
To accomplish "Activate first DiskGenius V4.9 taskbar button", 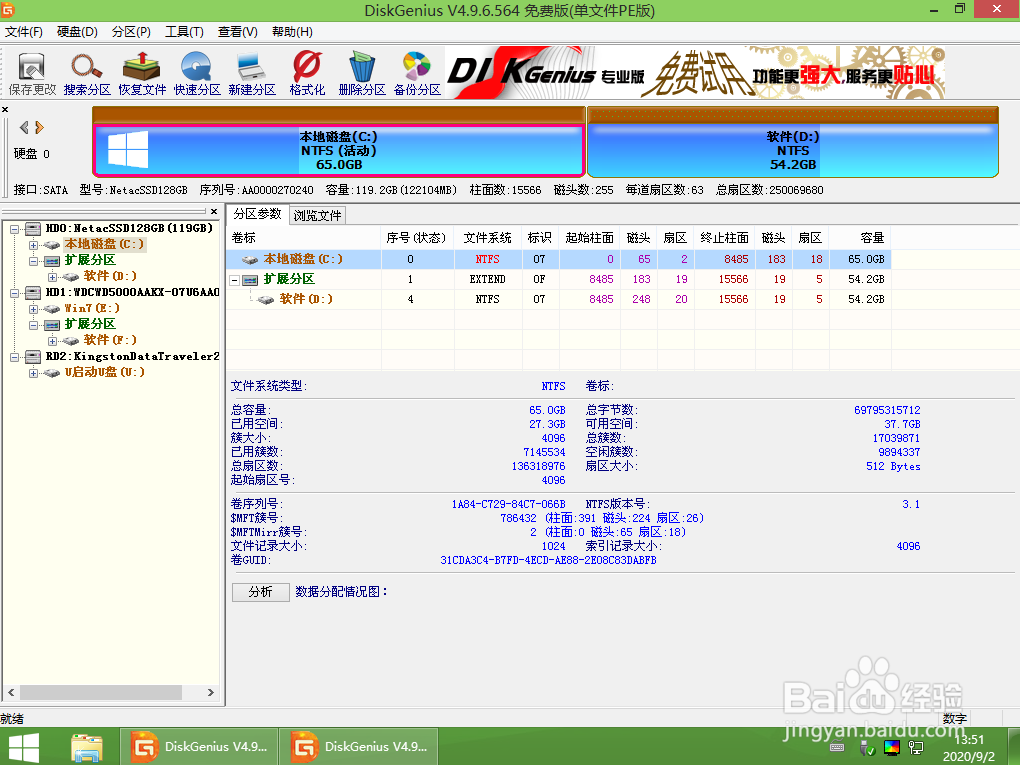I will pyautogui.click(x=199, y=747).
